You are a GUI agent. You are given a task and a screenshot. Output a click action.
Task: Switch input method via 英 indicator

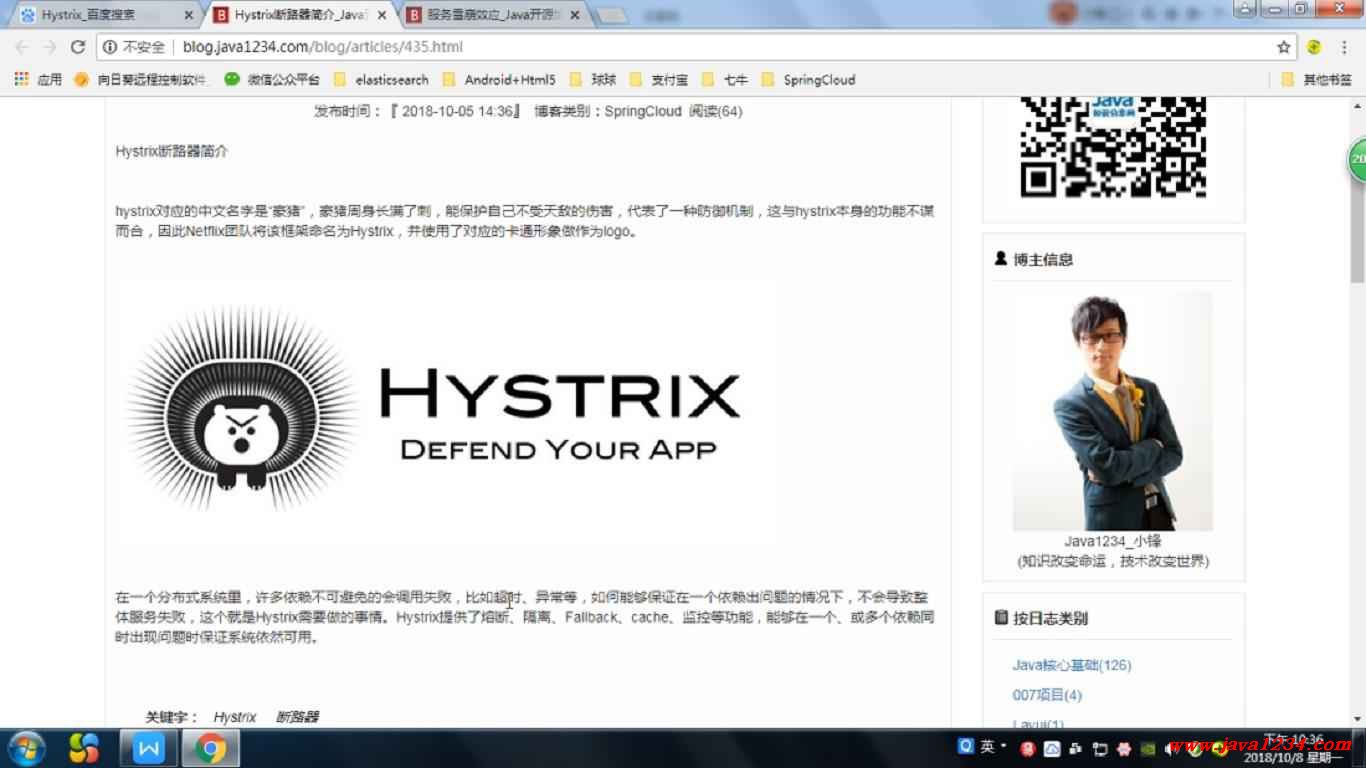point(986,747)
